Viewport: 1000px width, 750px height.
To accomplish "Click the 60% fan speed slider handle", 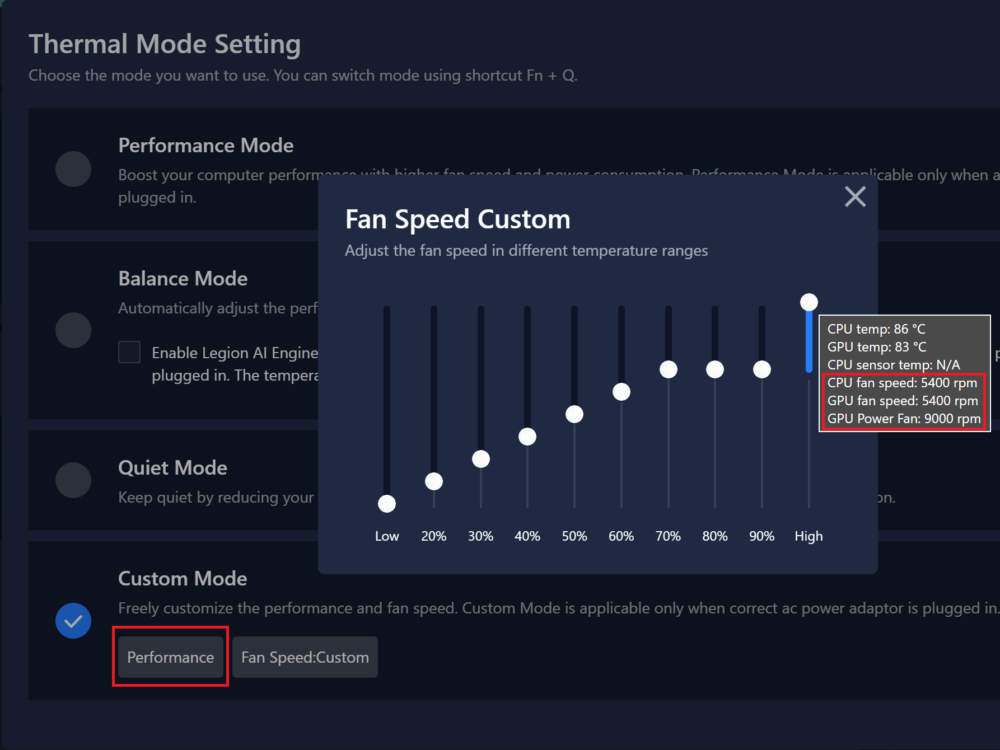I will 621,391.
